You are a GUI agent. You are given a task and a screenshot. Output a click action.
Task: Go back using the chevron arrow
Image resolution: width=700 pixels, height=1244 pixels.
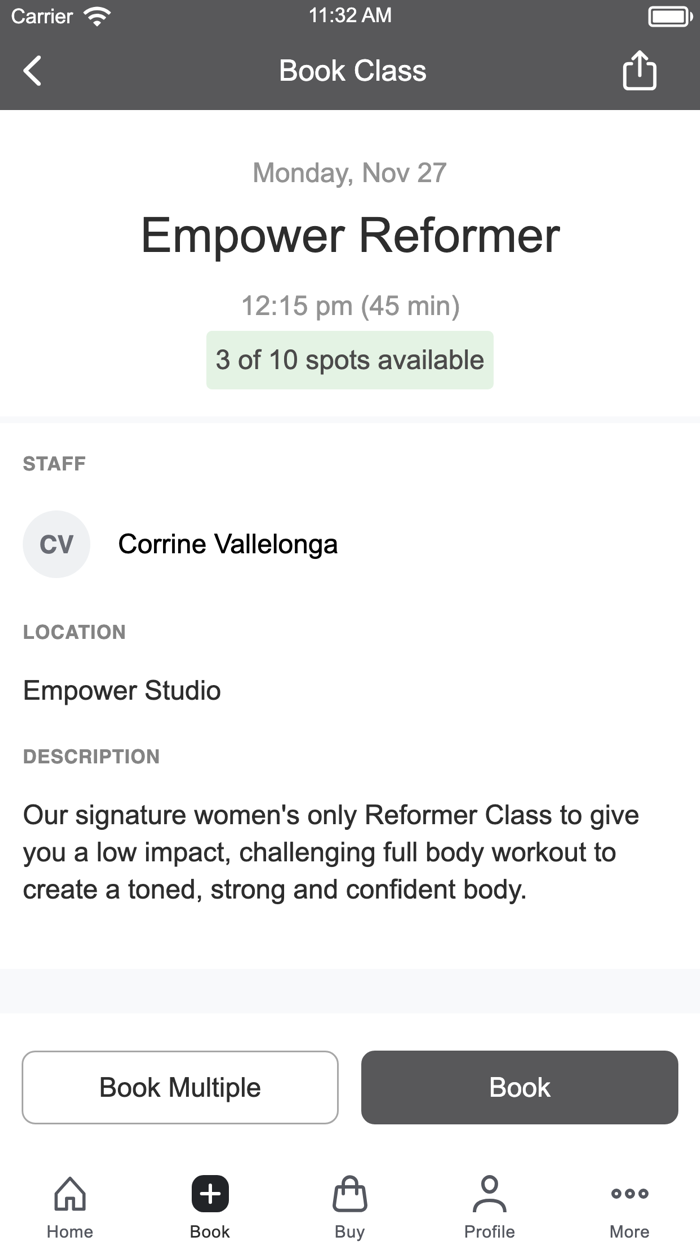click(30, 70)
